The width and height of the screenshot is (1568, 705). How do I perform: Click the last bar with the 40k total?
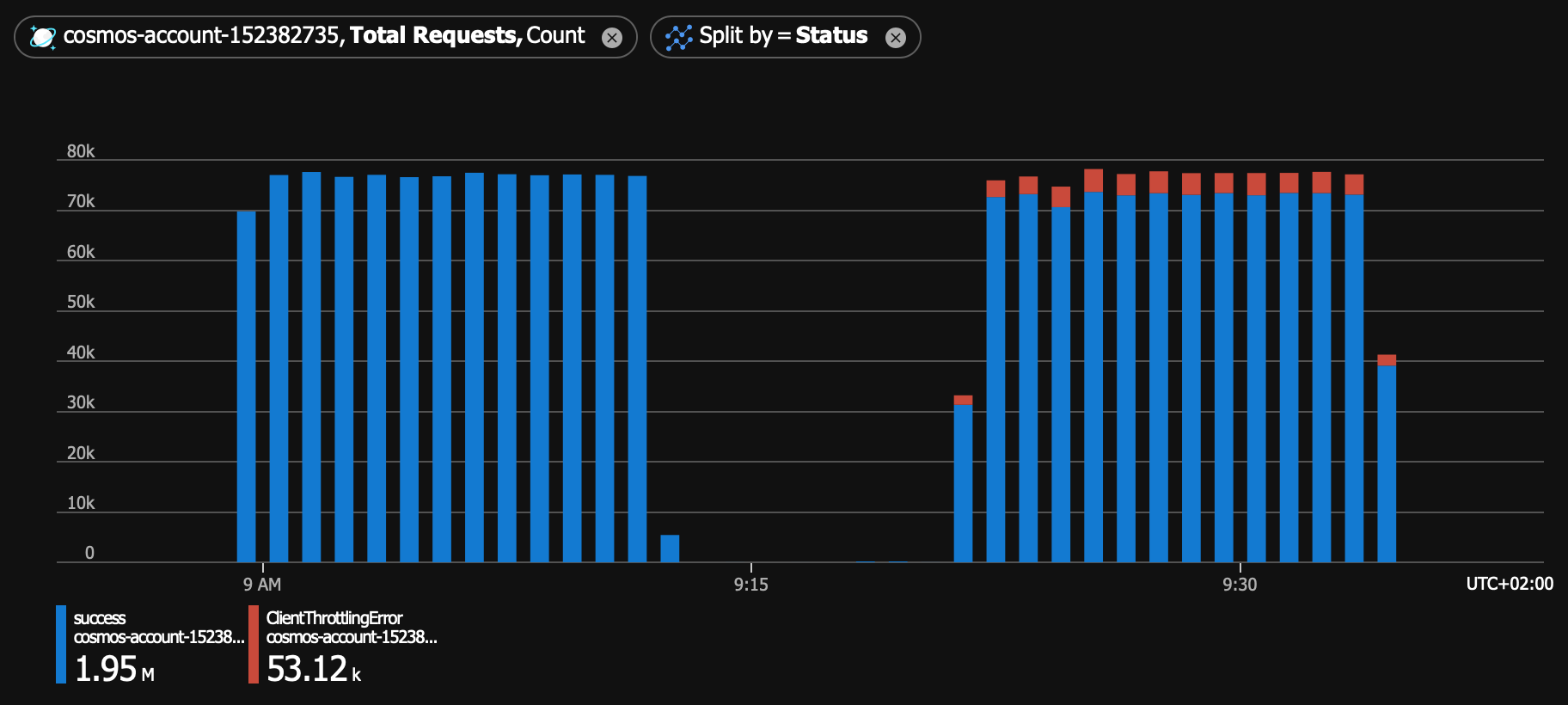[1387, 458]
